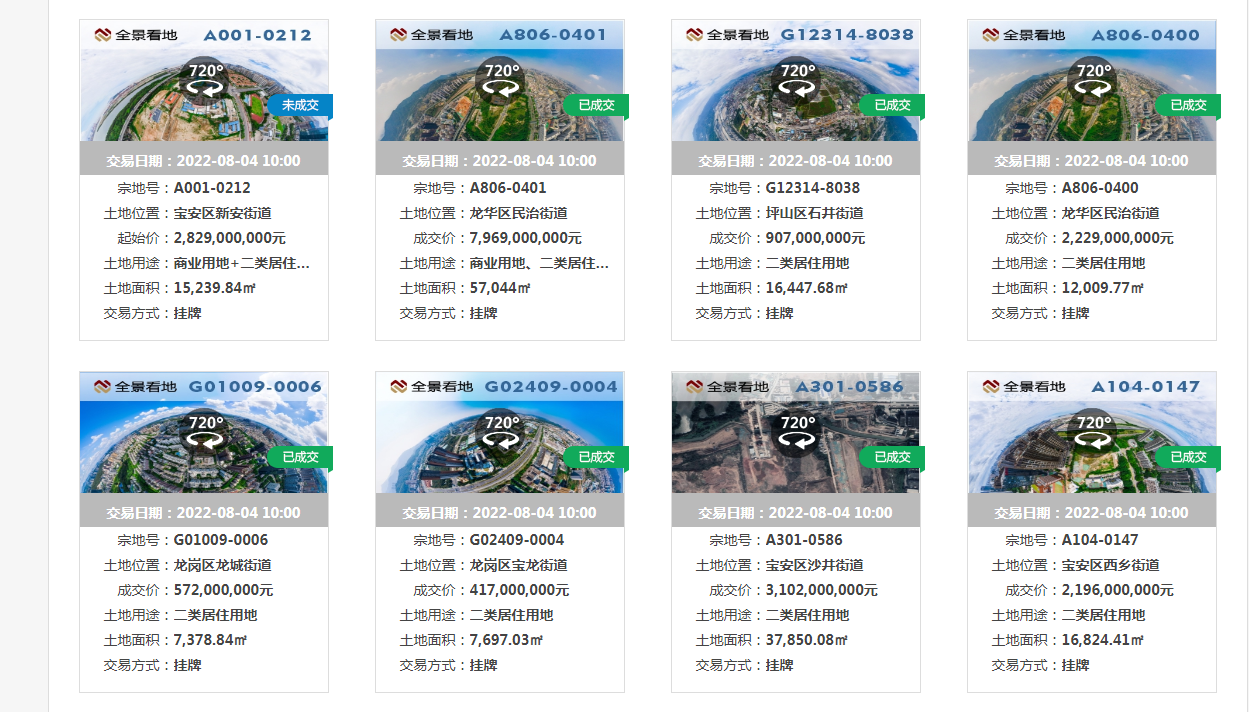
Task: Click the transaction date bar on A806-0400
Action: pos(1091,160)
